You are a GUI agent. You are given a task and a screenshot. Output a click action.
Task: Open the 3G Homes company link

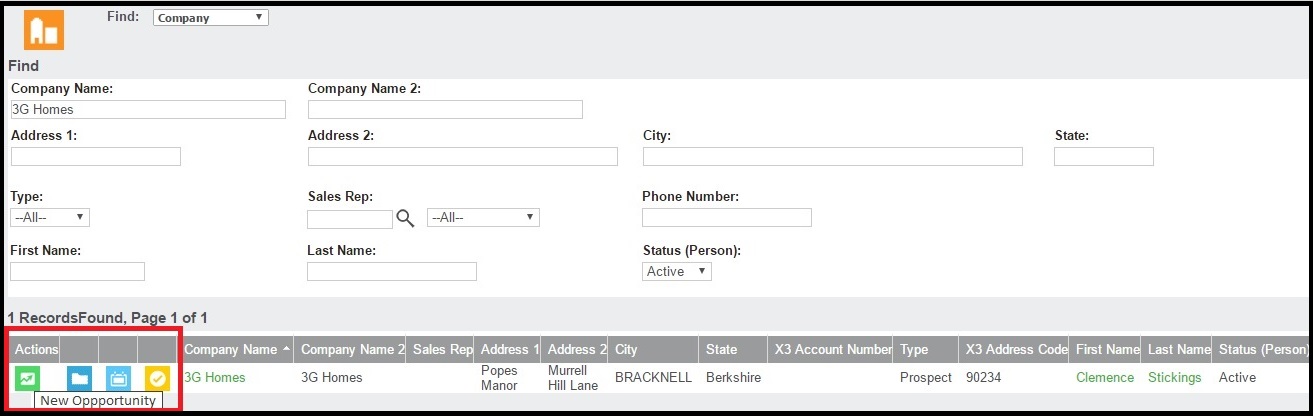pyautogui.click(x=215, y=377)
